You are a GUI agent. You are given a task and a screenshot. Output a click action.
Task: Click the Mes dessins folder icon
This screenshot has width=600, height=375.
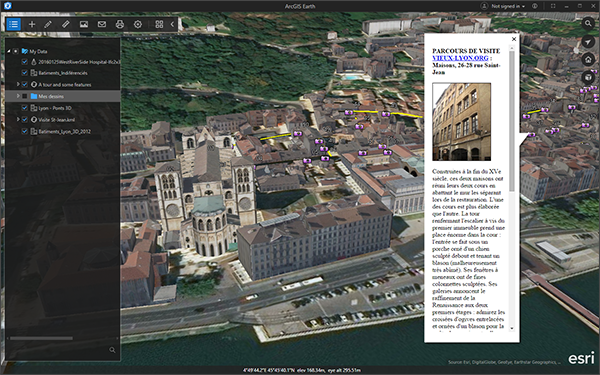pyautogui.click(x=34, y=96)
